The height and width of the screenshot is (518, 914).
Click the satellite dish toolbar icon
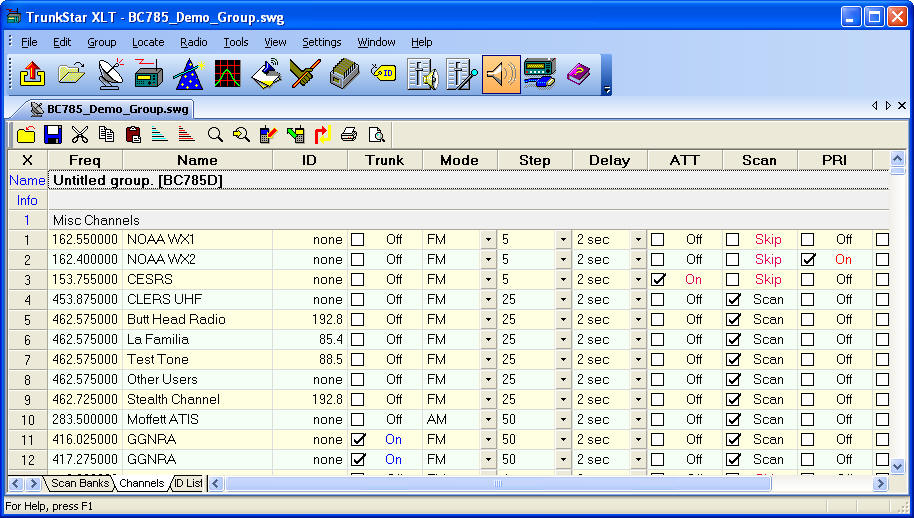pyautogui.click(x=110, y=74)
